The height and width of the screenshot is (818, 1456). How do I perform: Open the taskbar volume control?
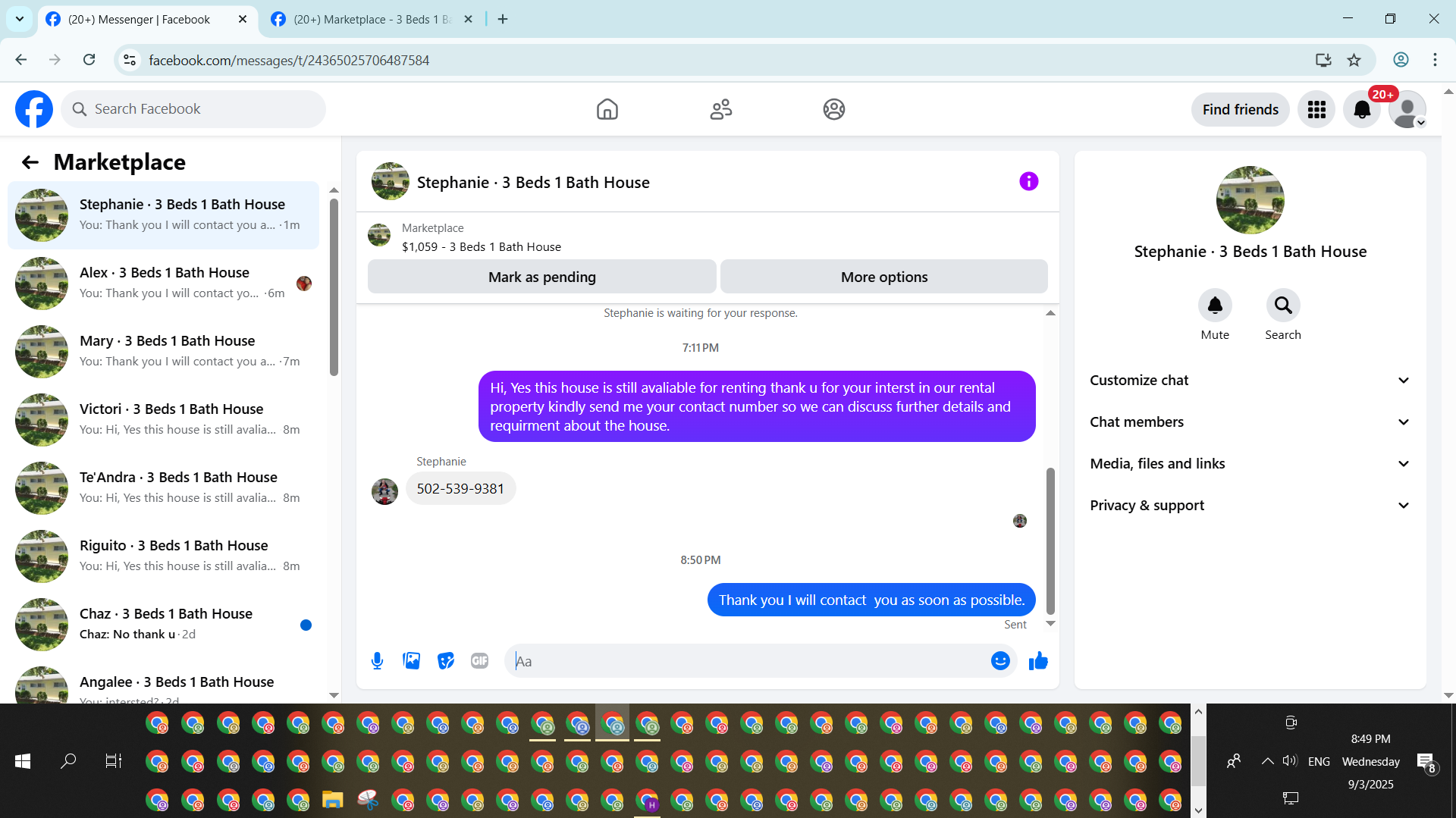(x=1290, y=760)
